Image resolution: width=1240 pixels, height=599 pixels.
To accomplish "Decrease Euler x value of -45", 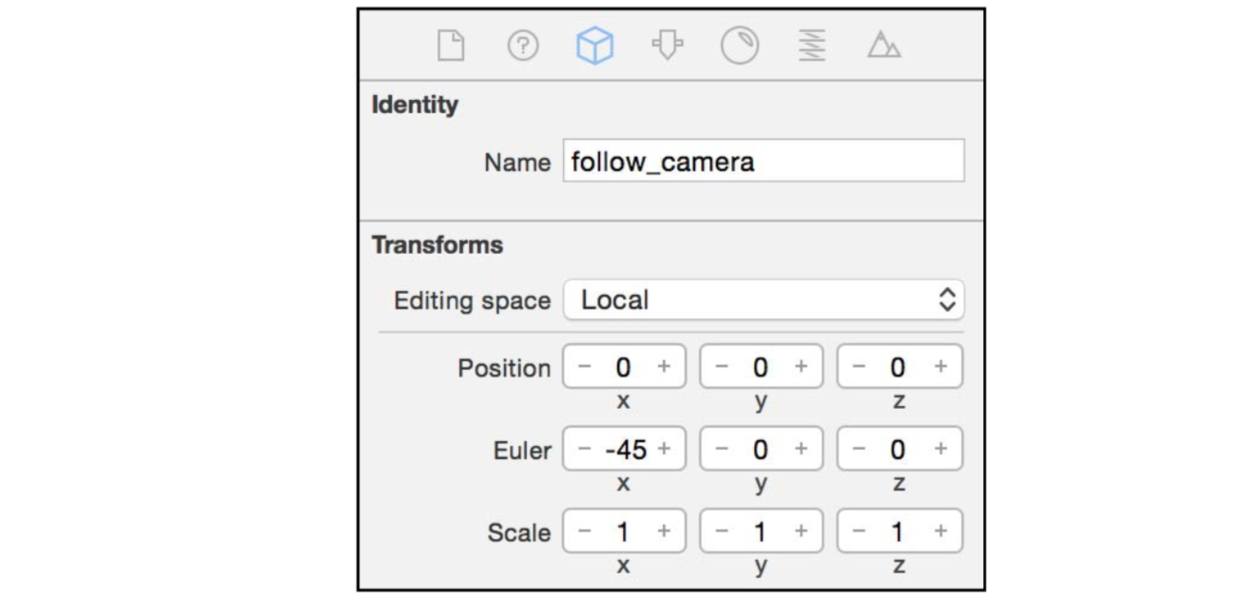I will pos(584,450).
